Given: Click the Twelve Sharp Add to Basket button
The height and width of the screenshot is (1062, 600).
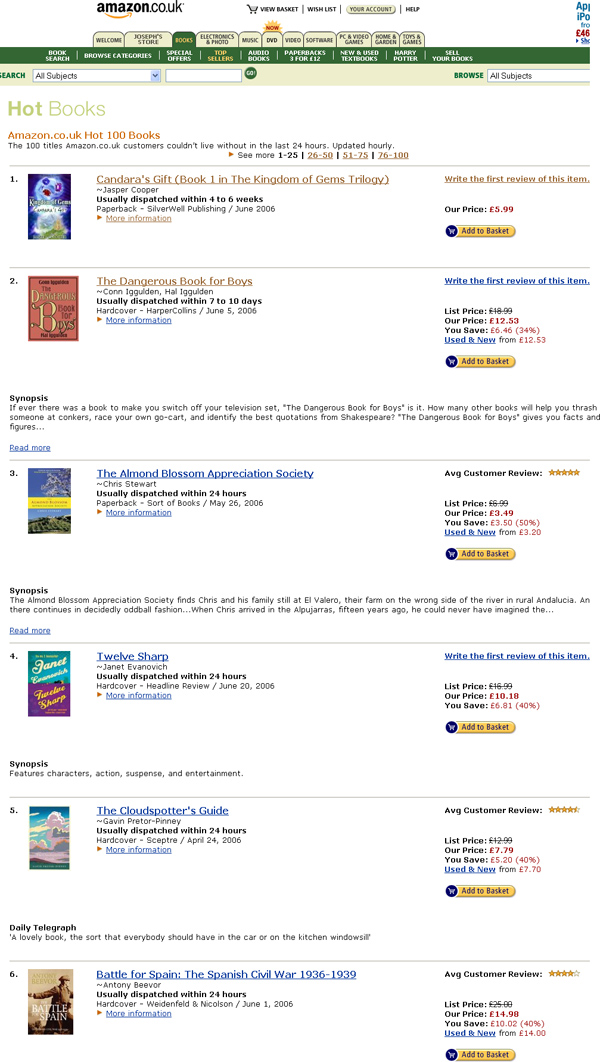Looking at the screenshot, I should click(x=480, y=727).
